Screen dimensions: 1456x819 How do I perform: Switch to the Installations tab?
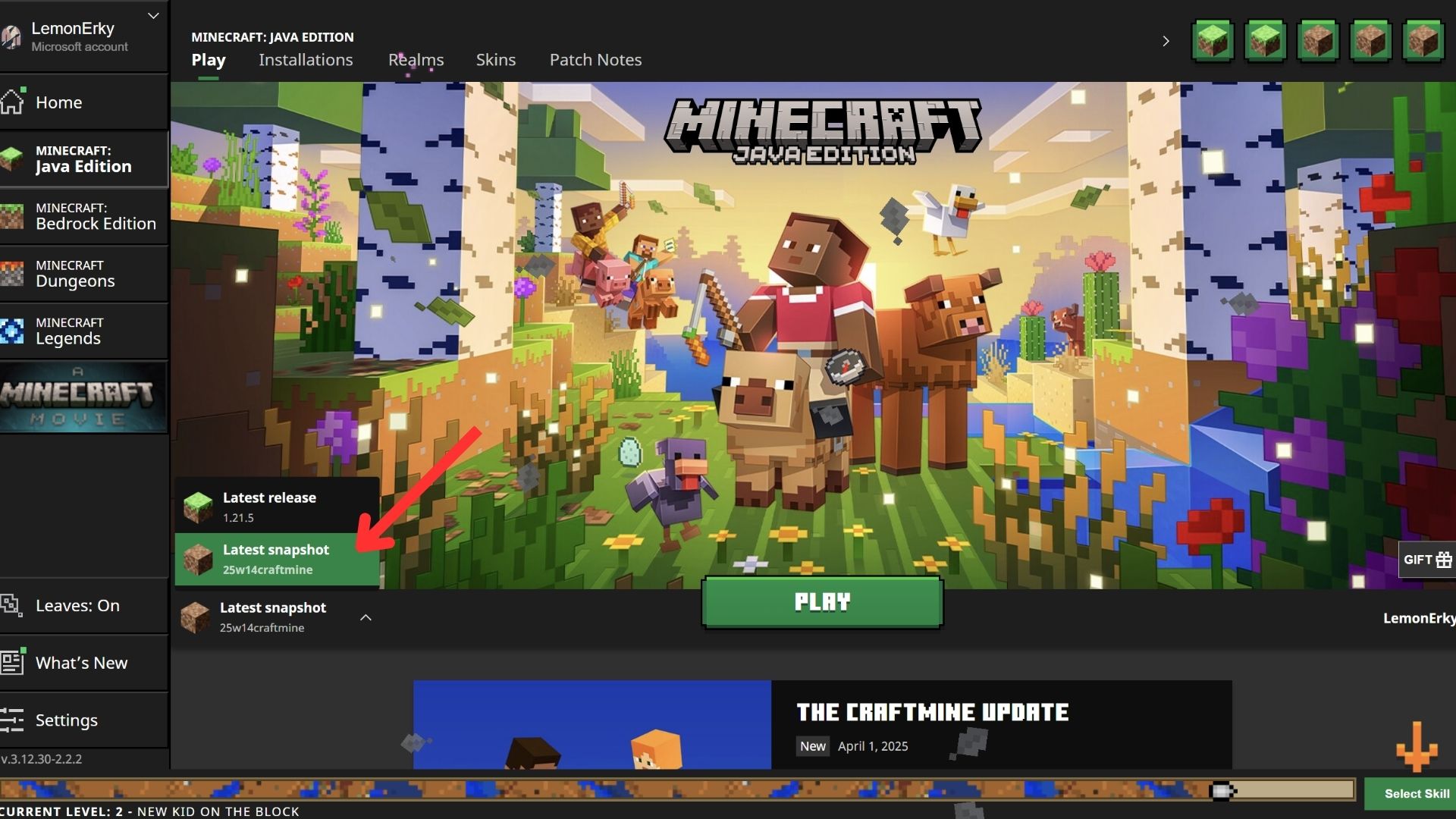click(x=306, y=60)
